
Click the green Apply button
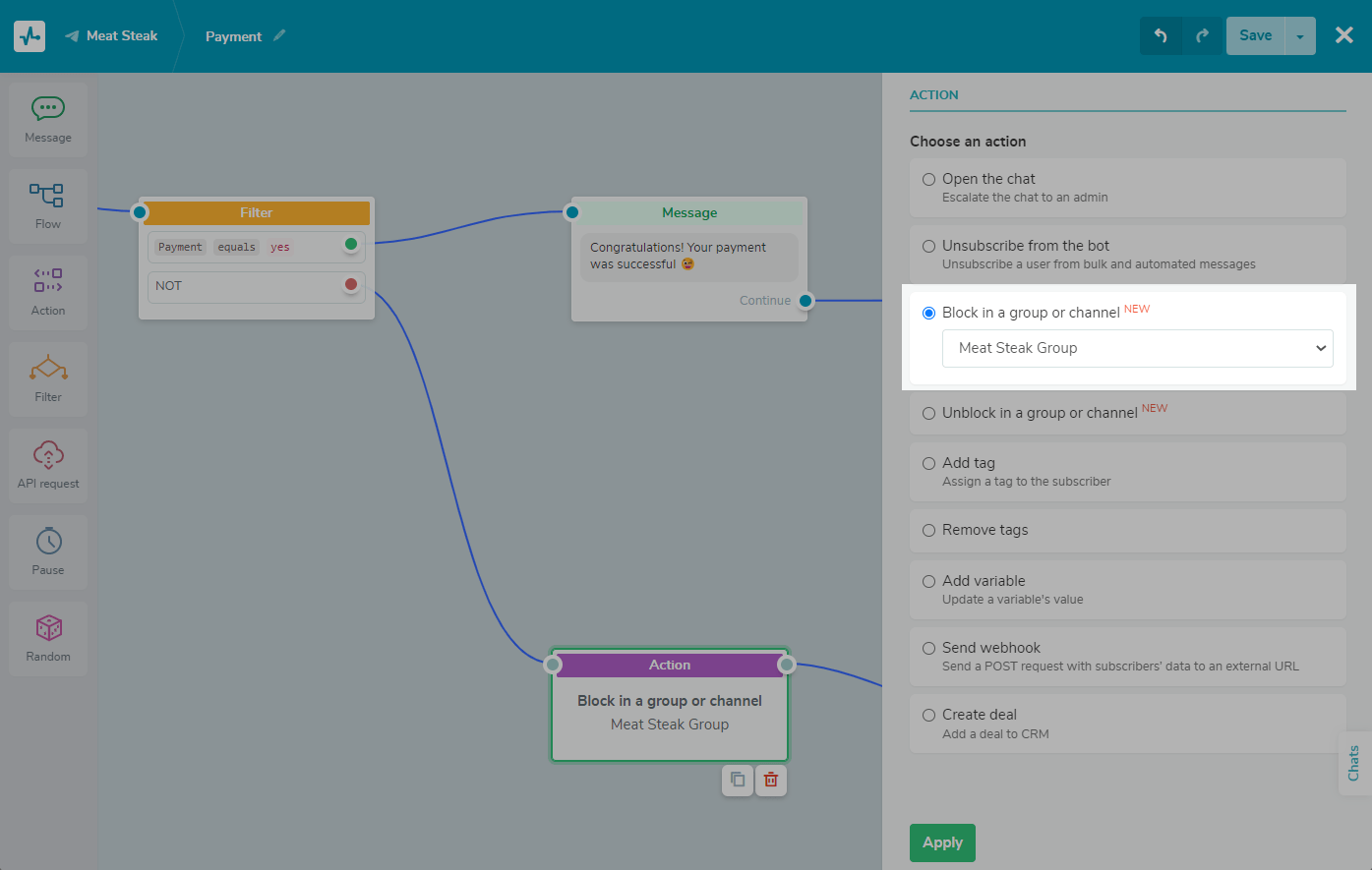click(x=942, y=842)
